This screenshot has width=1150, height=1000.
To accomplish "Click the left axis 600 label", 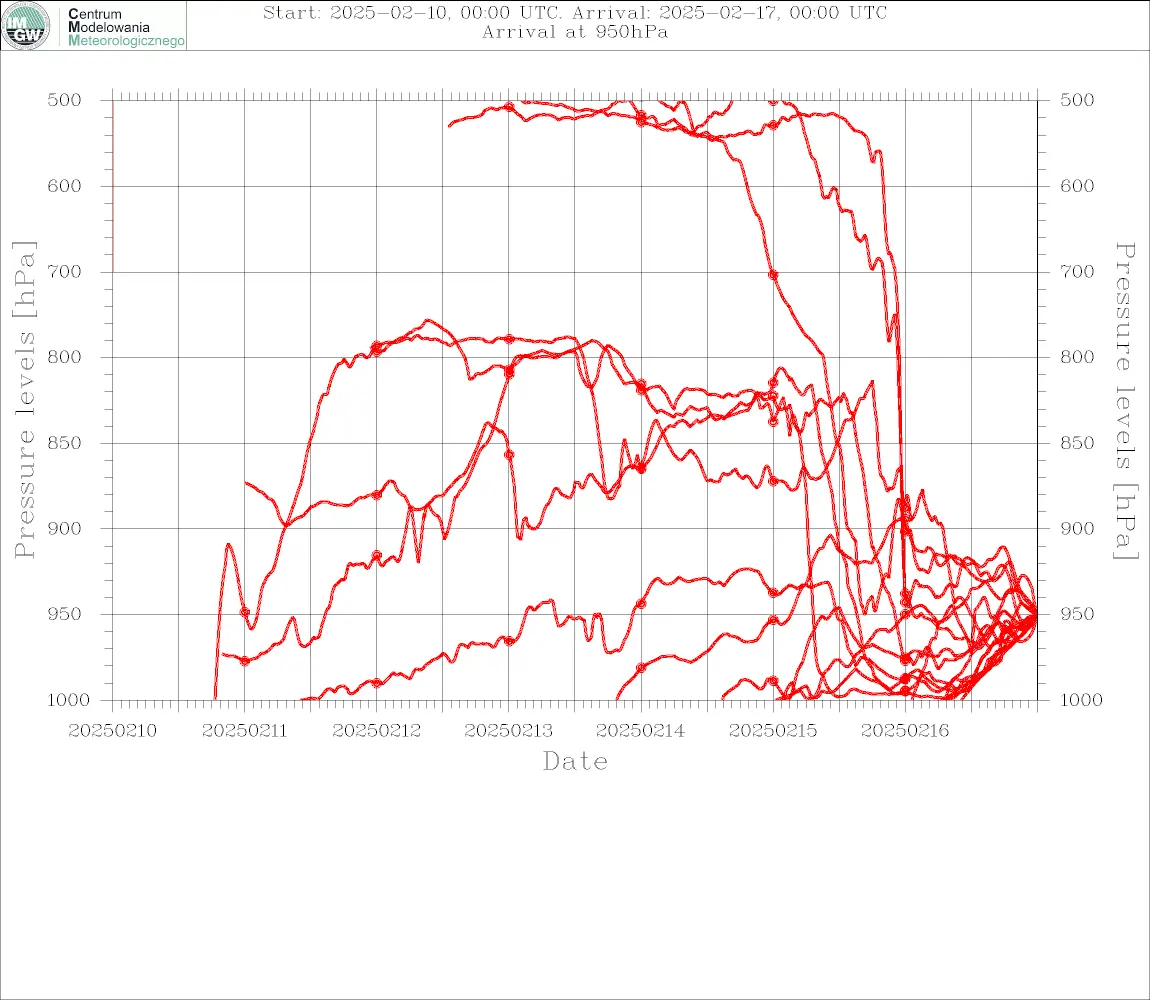I will click(65, 186).
